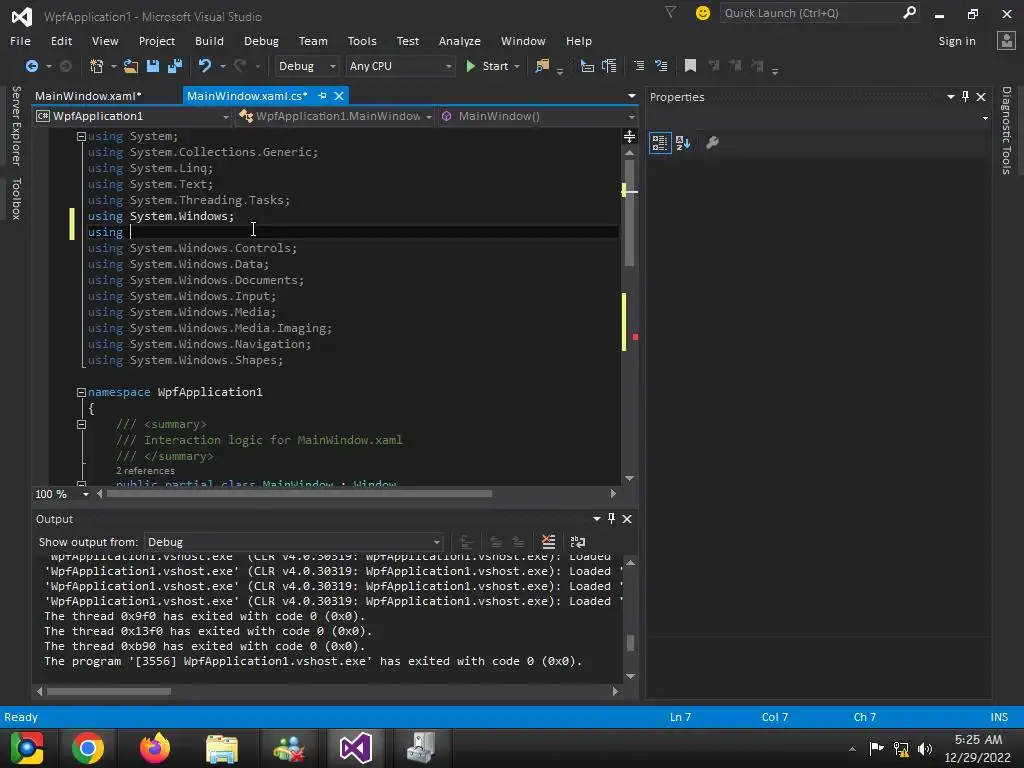
Task: Open the Properties window position dropdown arrow
Action: 950,97
